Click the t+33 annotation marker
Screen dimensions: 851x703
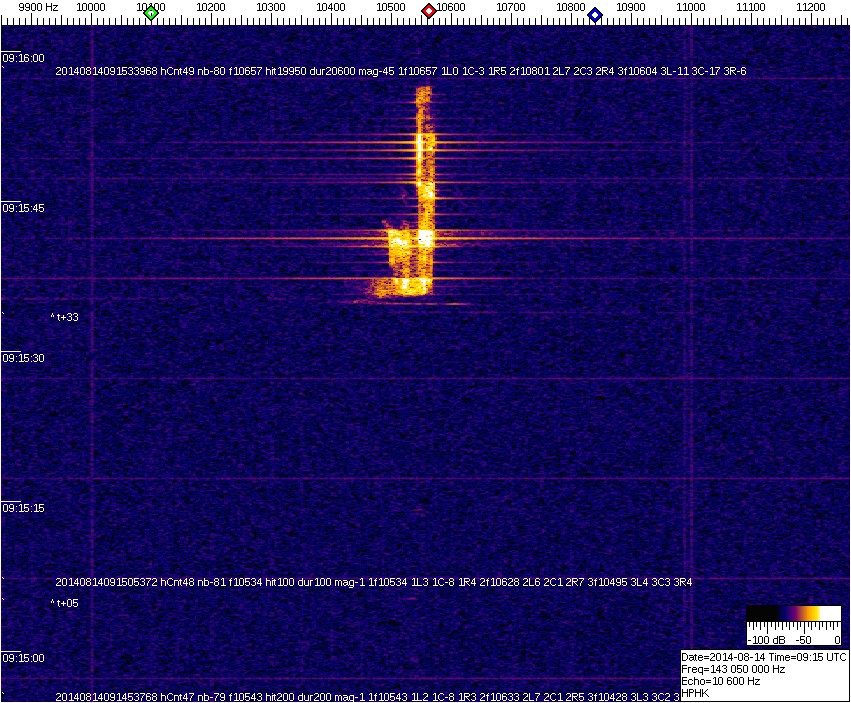[65, 317]
